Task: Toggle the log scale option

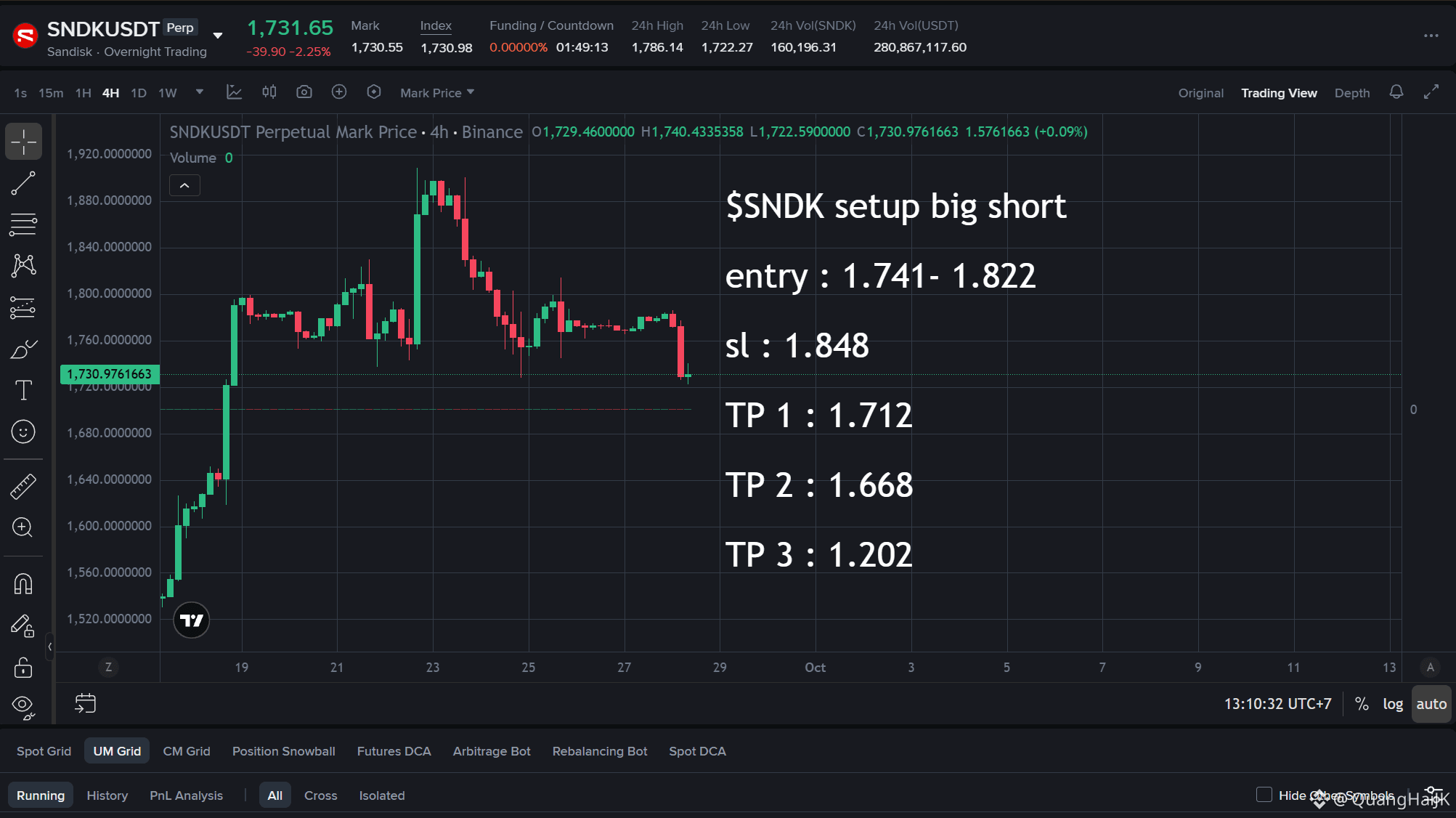Action: pyautogui.click(x=1393, y=704)
